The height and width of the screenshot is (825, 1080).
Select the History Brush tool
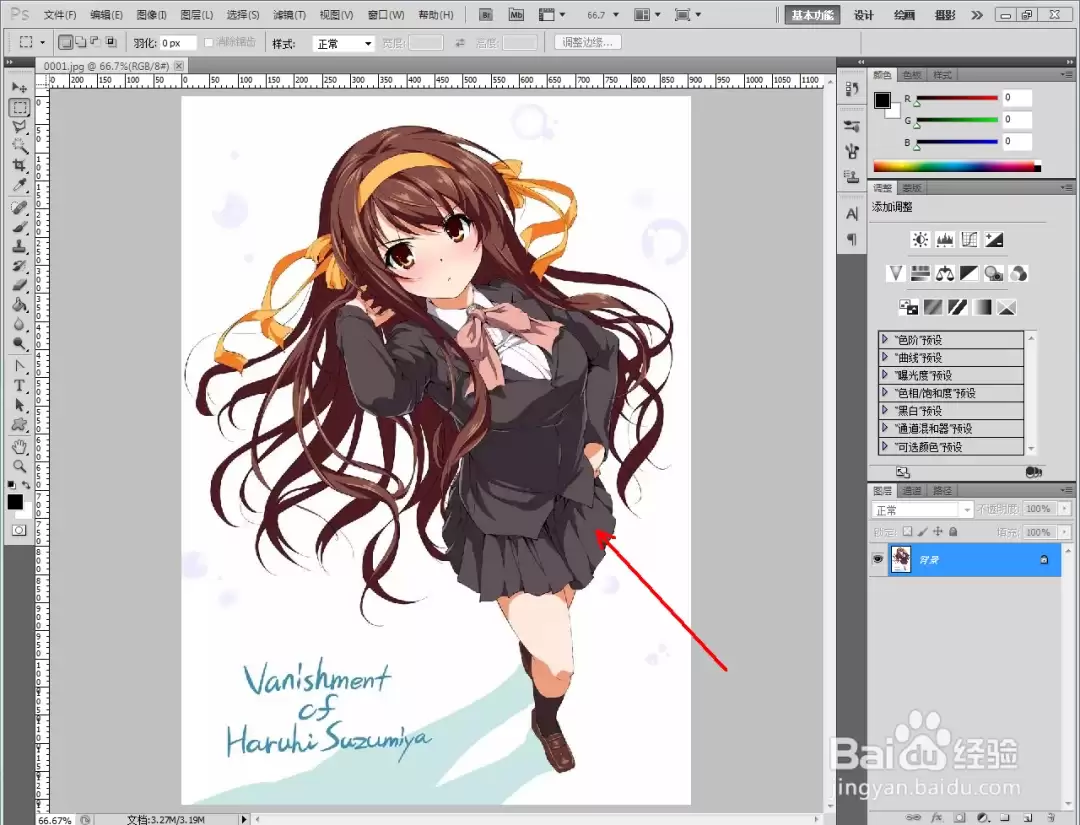(19, 265)
